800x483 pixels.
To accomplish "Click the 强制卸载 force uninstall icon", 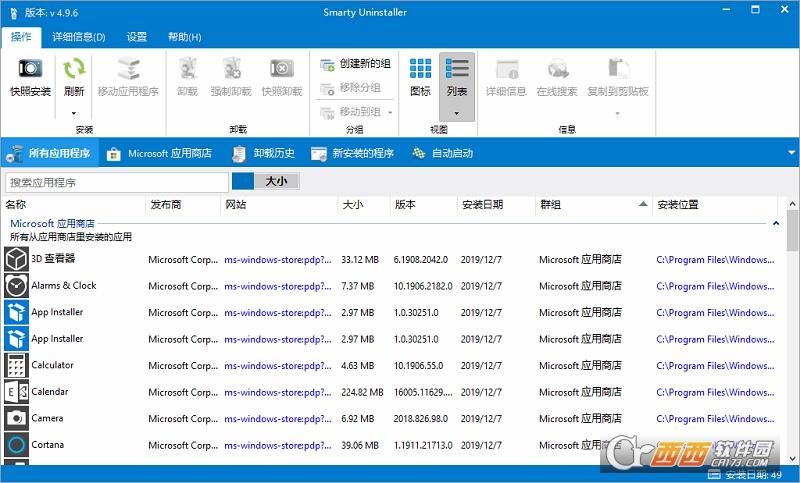I will [x=231, y=68].
